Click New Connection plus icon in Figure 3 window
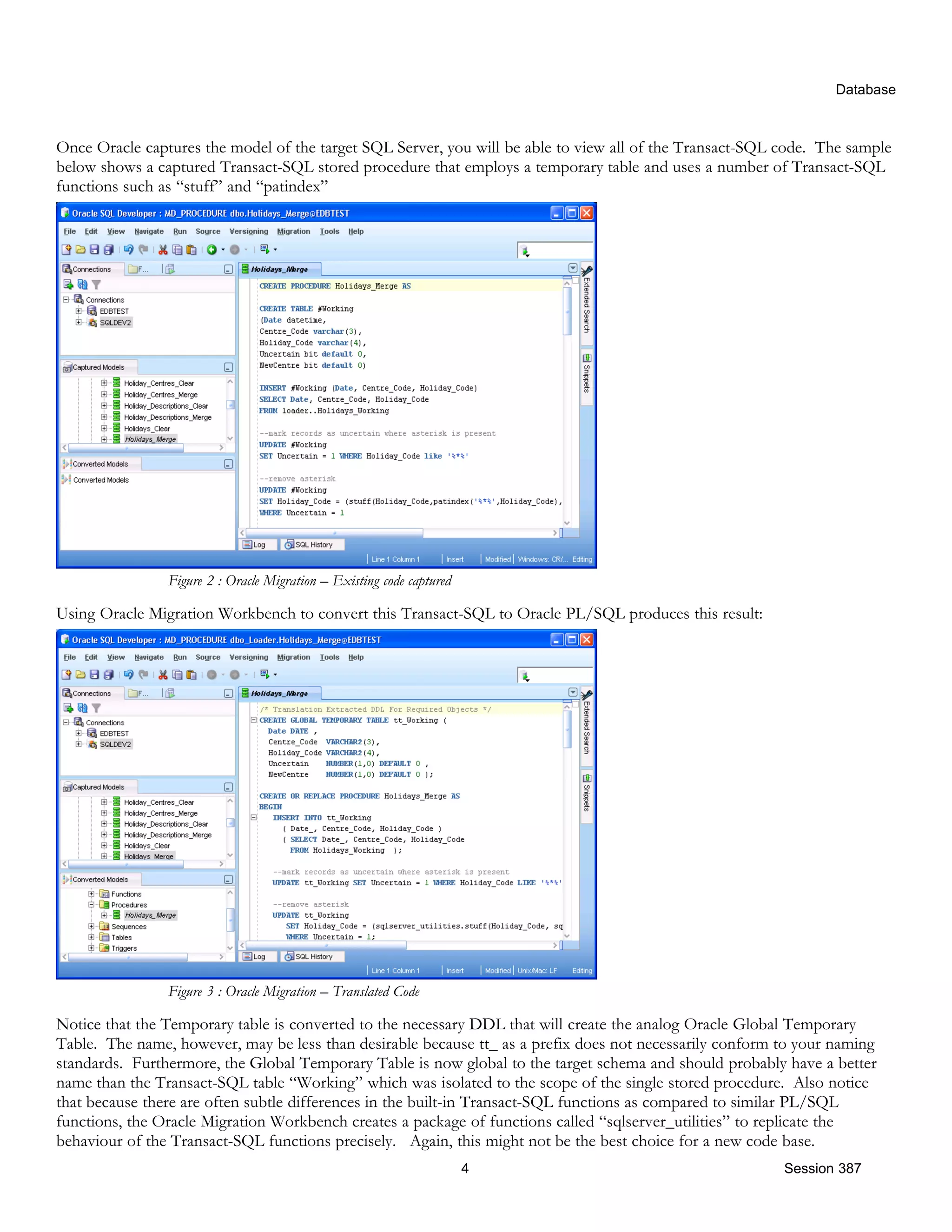This screenshot has height=1232, width=952. 68,708
